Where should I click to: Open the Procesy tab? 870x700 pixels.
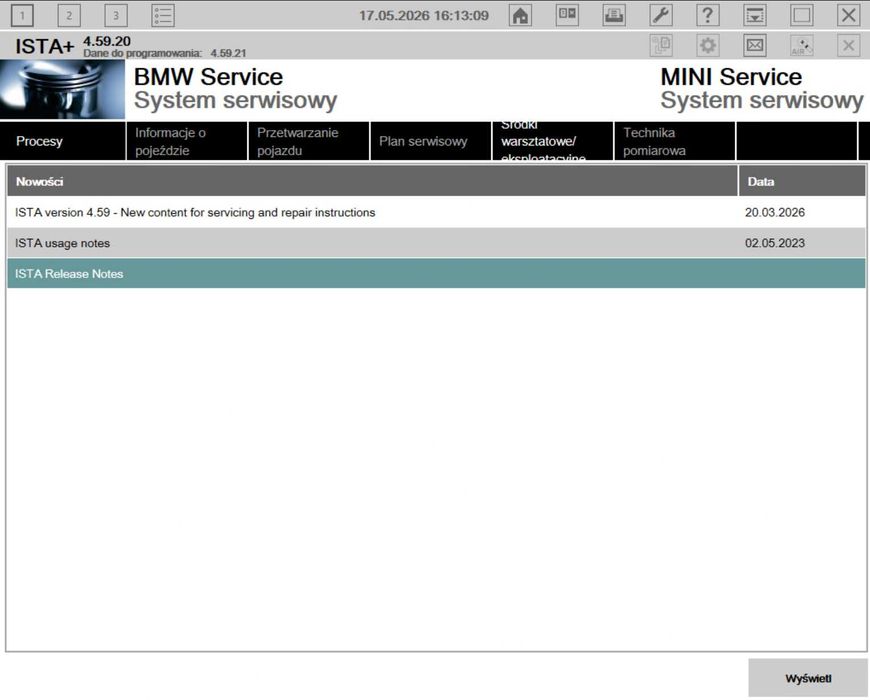63,141
